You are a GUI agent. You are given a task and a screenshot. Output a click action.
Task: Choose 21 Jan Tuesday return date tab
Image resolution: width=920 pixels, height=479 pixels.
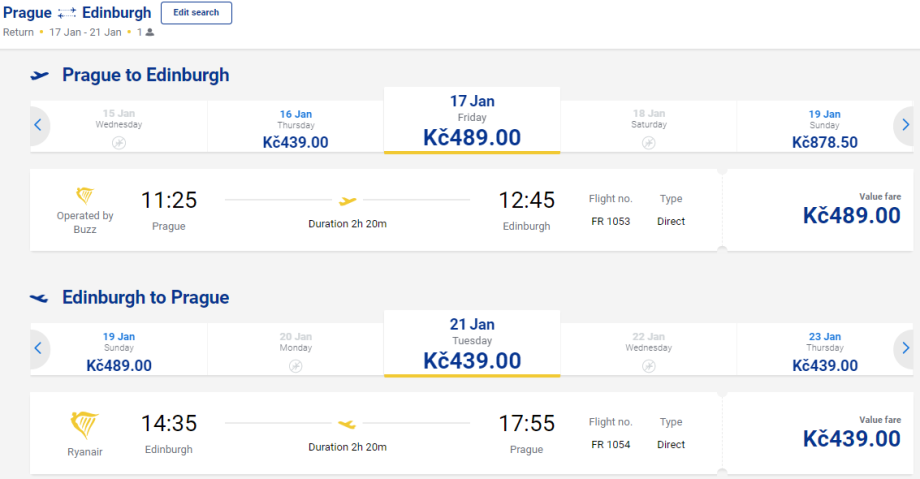pos(472,344)
